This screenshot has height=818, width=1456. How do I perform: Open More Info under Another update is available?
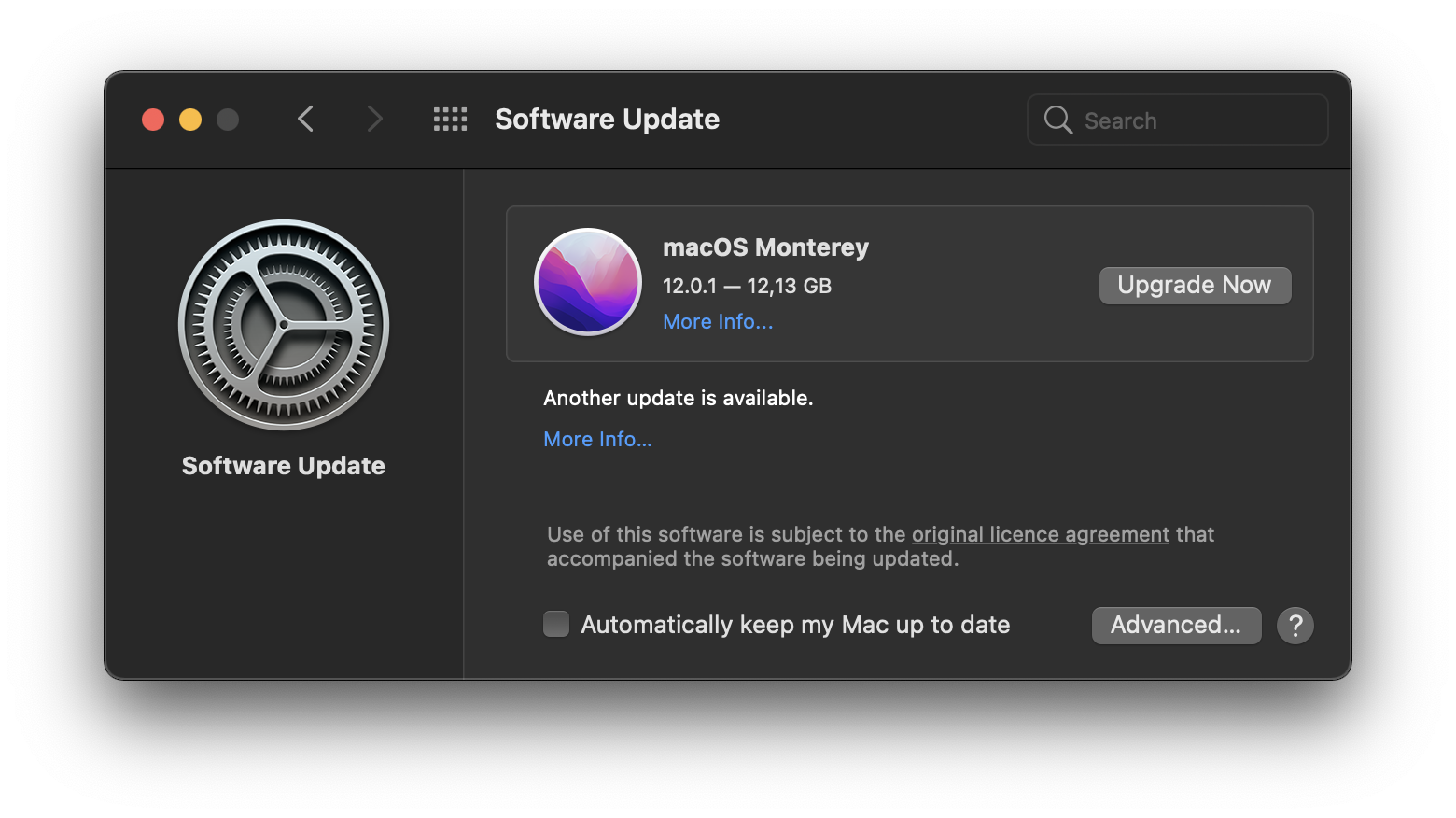(597, 439)
